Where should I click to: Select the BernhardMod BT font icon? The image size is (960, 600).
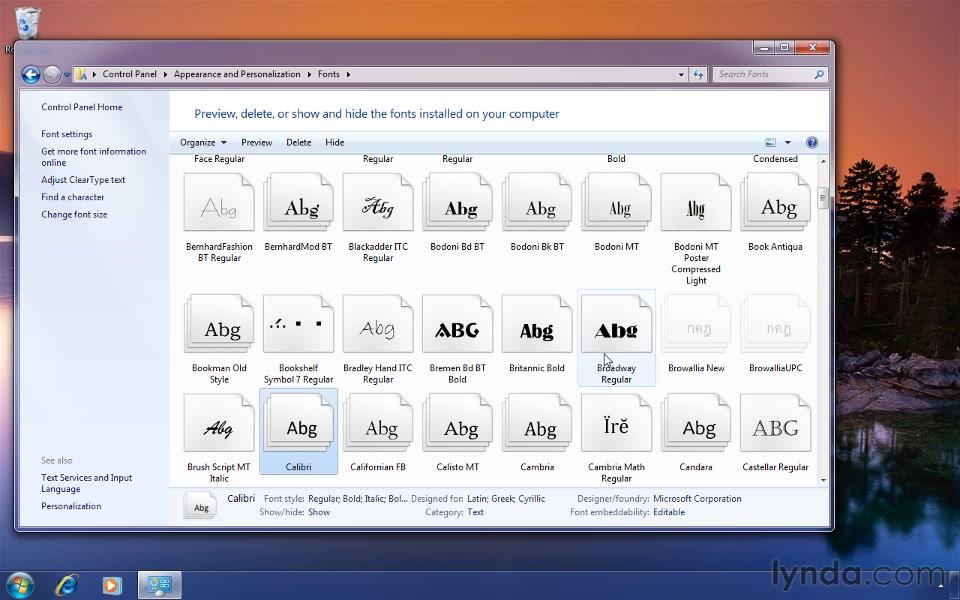[298, 203]
